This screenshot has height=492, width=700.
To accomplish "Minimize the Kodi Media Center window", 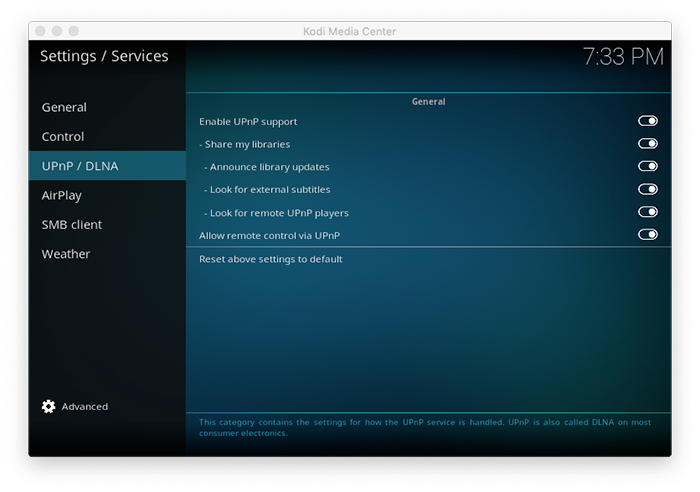I will pos(57,31).
